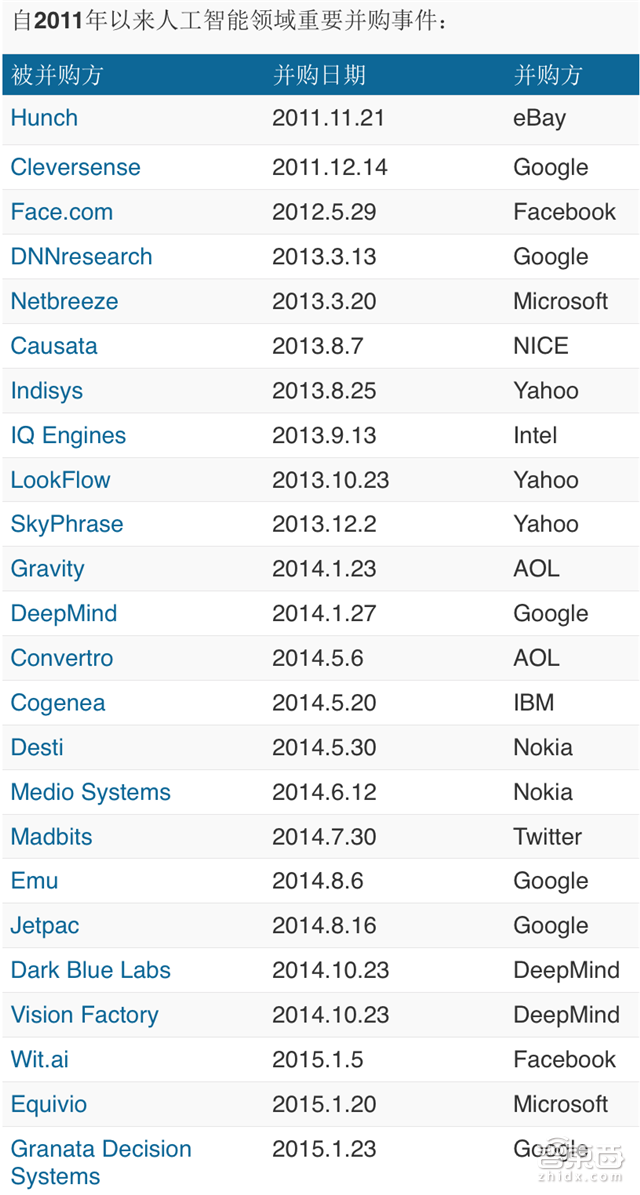
Task: Open the Netbreeze entry
Action: (x=64, y=302)
